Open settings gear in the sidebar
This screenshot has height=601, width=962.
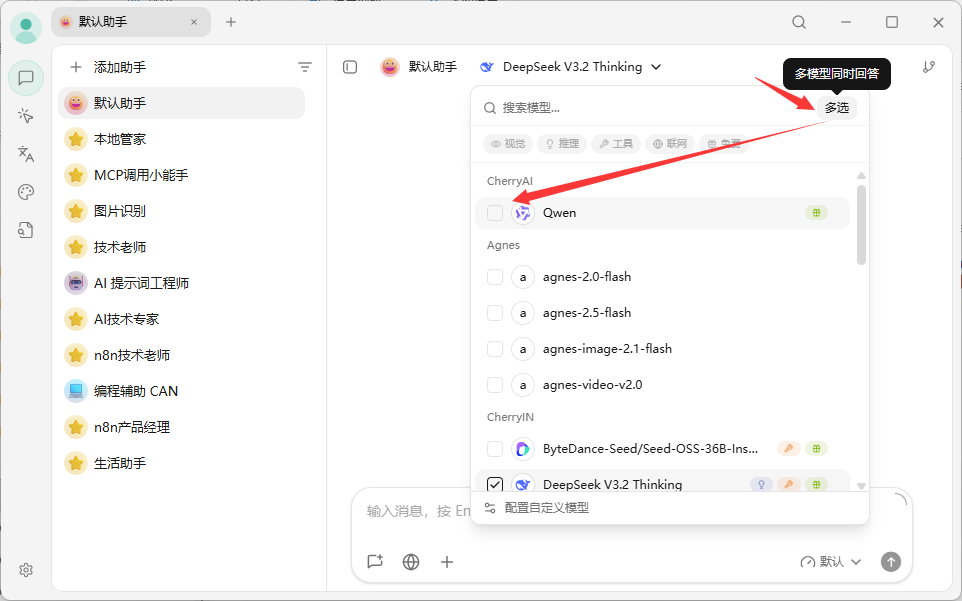click(26, 570)
